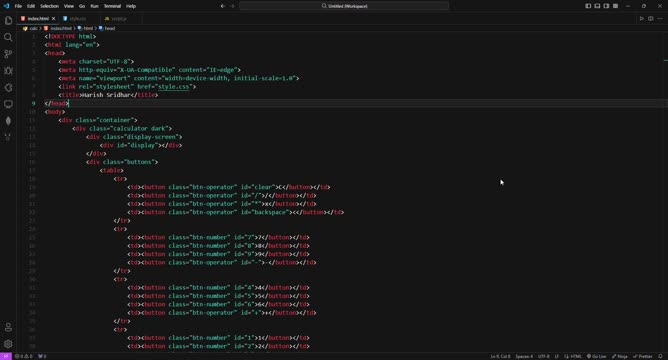Click LF end-of-line in status bar
668x360 pixels.
click(556, 356)
